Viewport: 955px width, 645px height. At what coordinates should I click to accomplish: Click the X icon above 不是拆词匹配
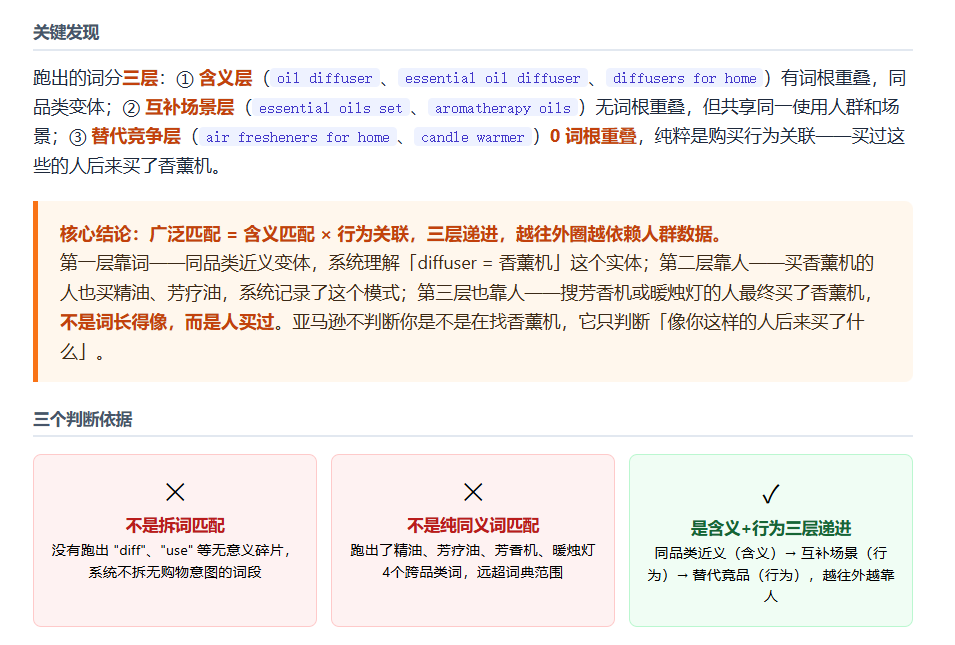tap(175, 492)
